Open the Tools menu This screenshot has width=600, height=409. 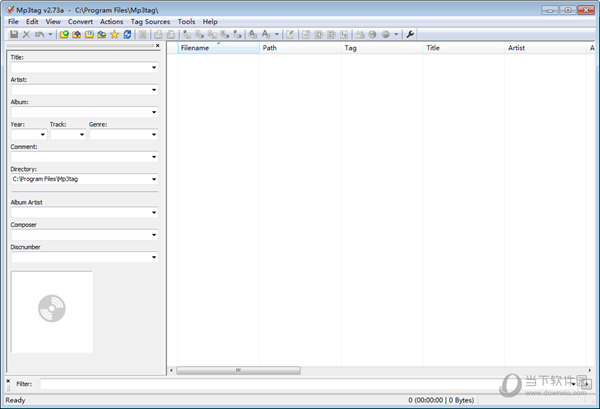(x=186, y=22)
